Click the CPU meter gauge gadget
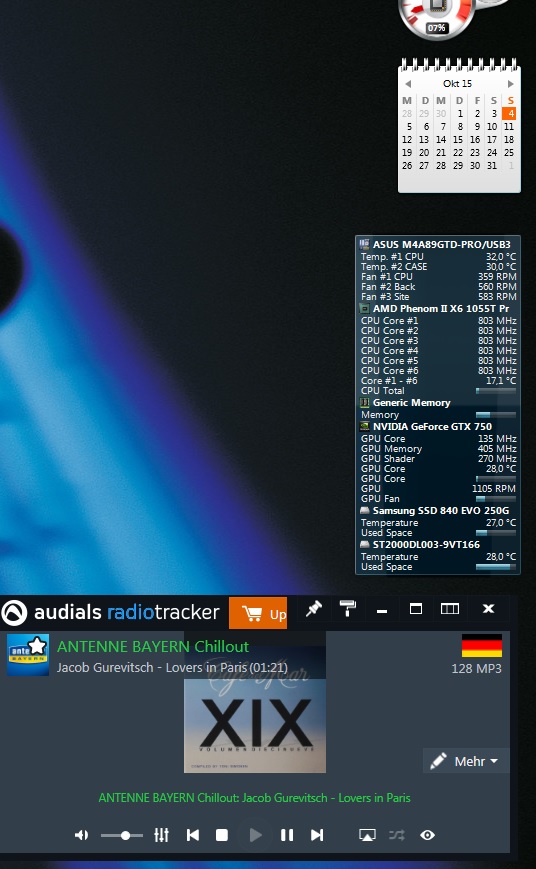536x869 pixels. 436,17
